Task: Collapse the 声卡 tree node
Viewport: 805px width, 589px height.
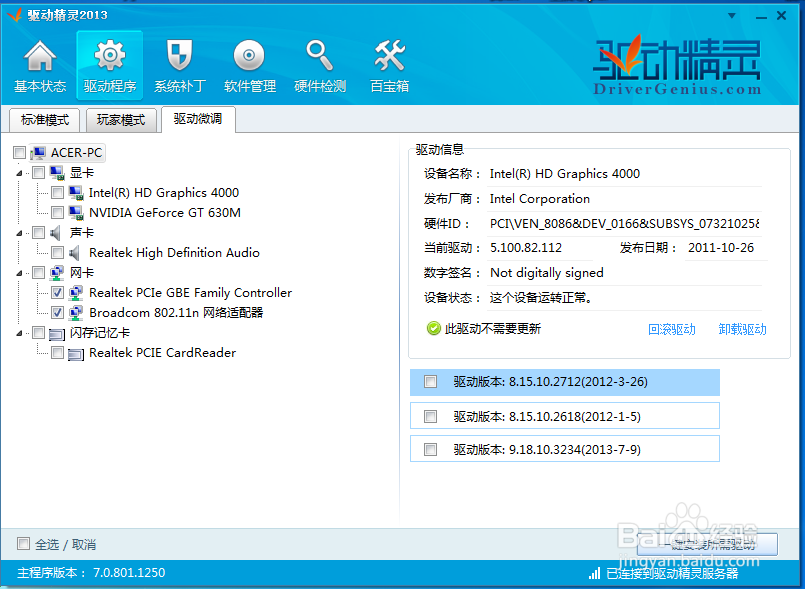Action: pos(20,233)
